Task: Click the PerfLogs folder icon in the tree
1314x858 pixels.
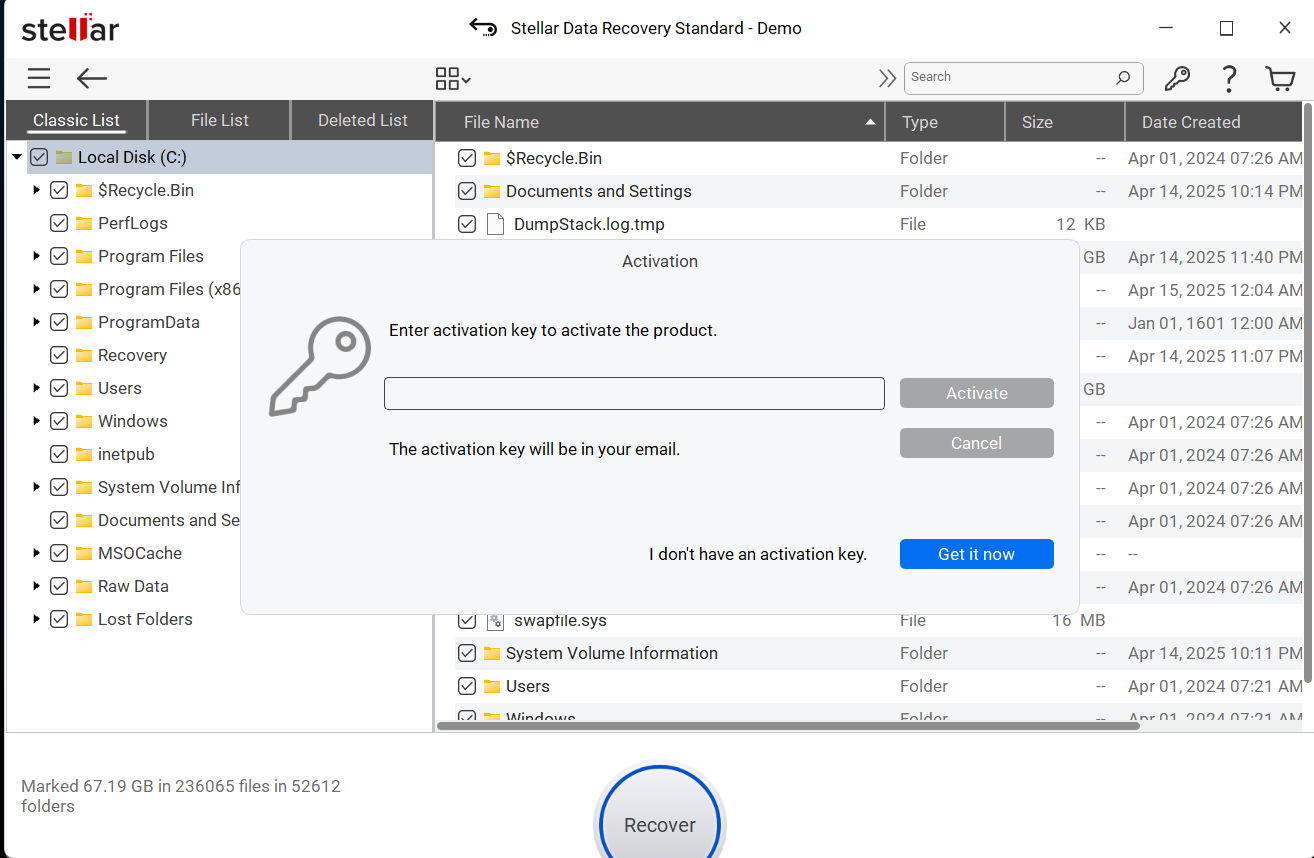Action: coord(84,223)
